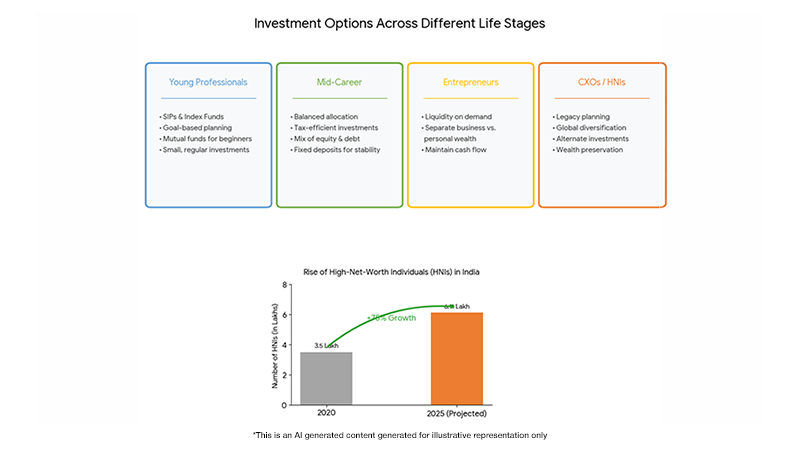
Task: Select the CXOs / HNIs card heading
Action: 602,82
